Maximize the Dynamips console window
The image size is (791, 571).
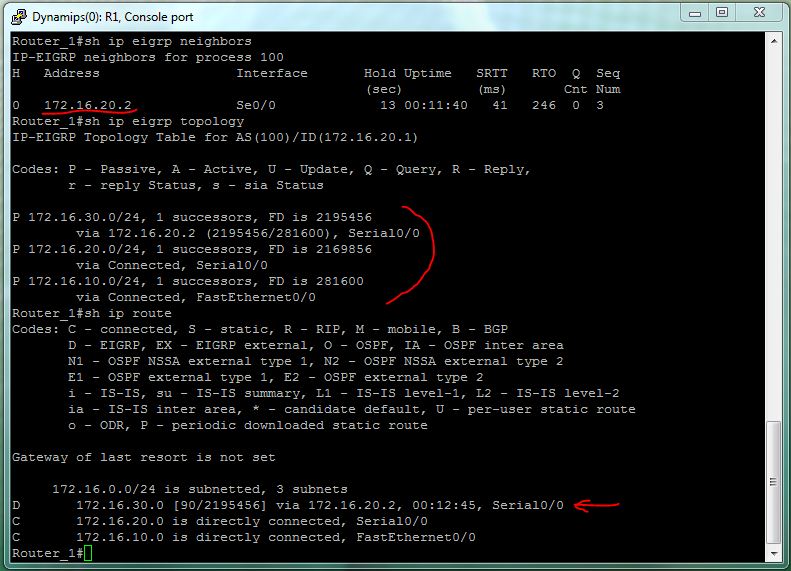coord(722,13)
